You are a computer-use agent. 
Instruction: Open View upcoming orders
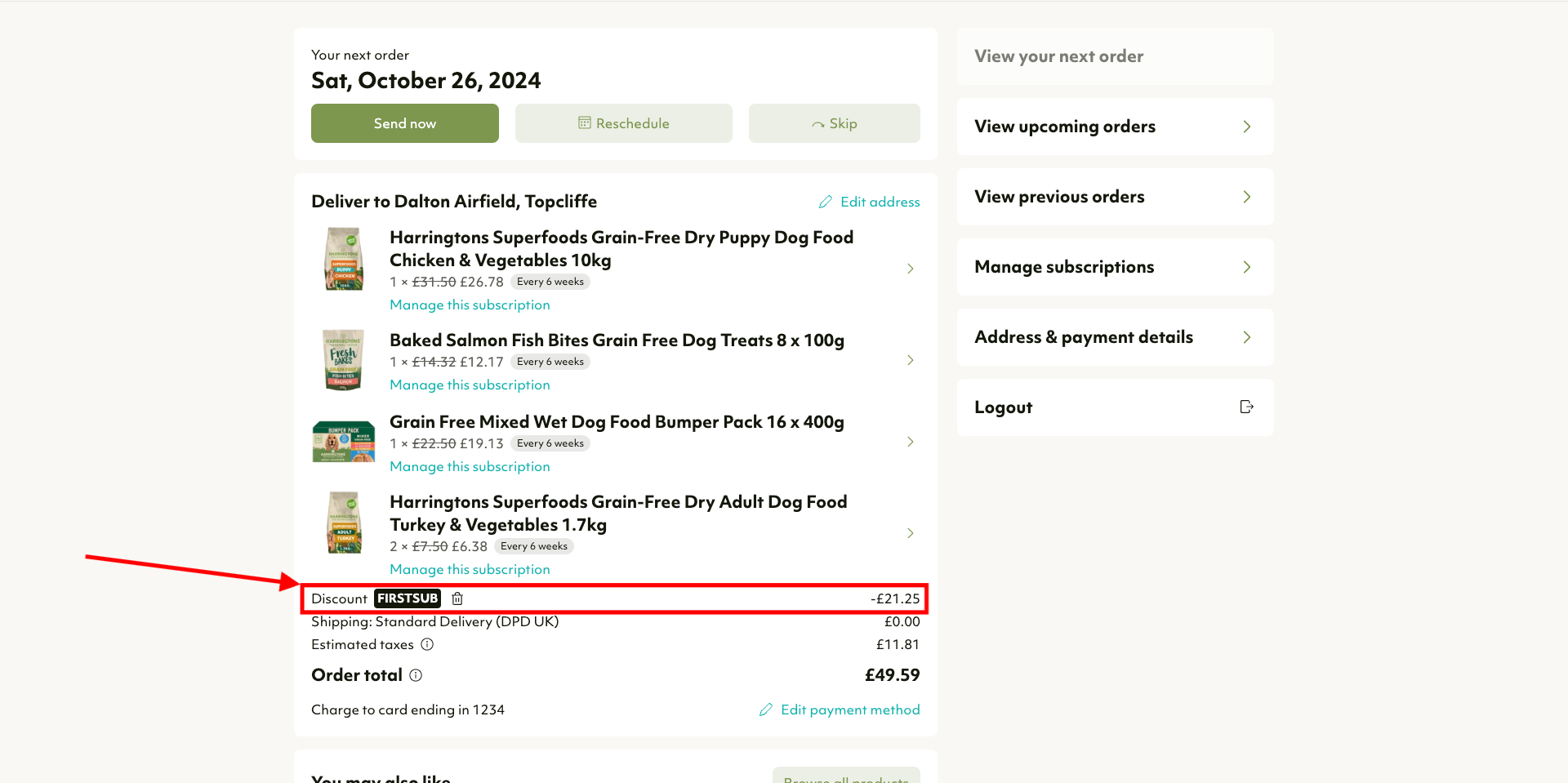pos(1116,127)
